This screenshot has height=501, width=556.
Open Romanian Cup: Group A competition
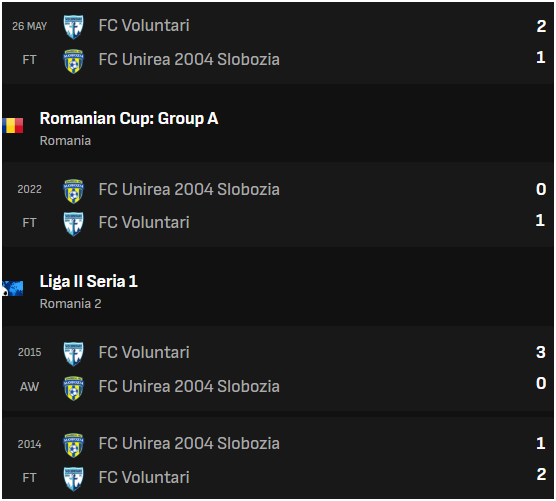[129, 118]
